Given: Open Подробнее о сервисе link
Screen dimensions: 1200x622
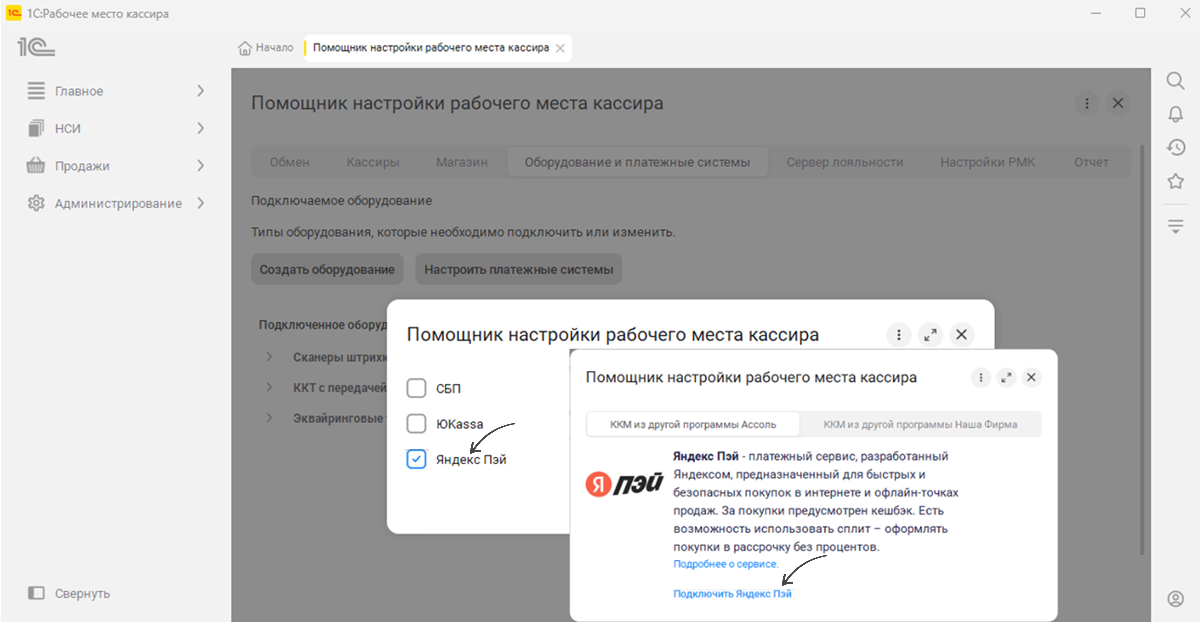Looking at the screenshot, I should click(726, 564).
